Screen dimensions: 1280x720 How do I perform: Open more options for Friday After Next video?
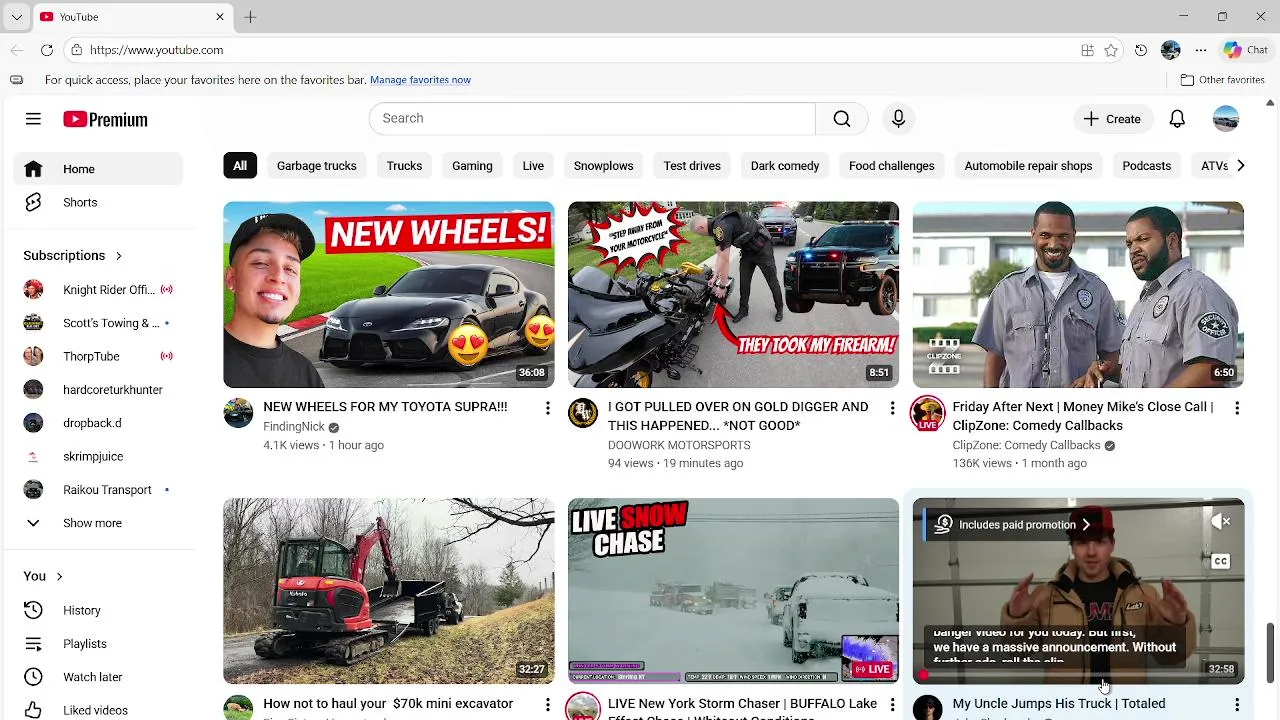tap(1237, 408)
